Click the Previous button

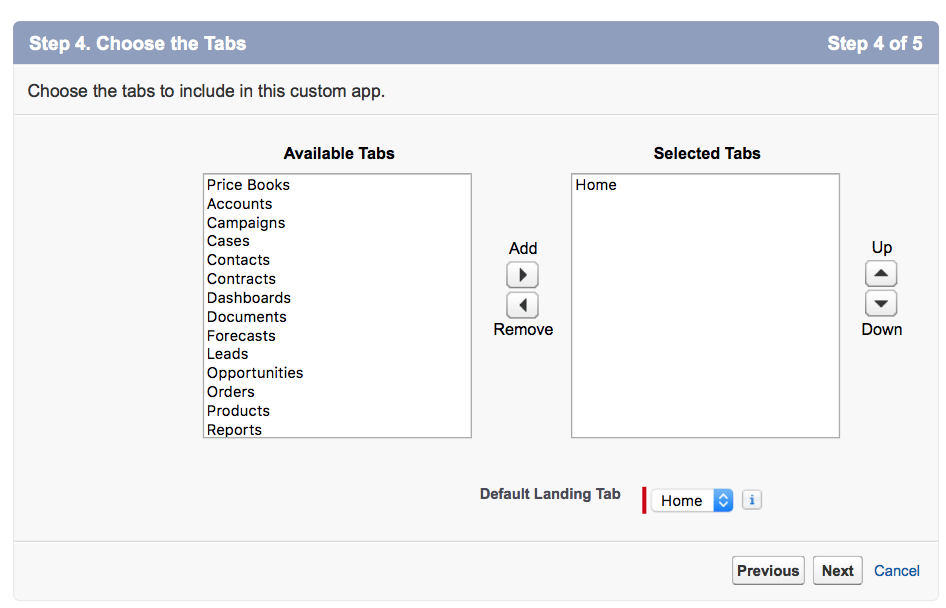coord(768,571)
